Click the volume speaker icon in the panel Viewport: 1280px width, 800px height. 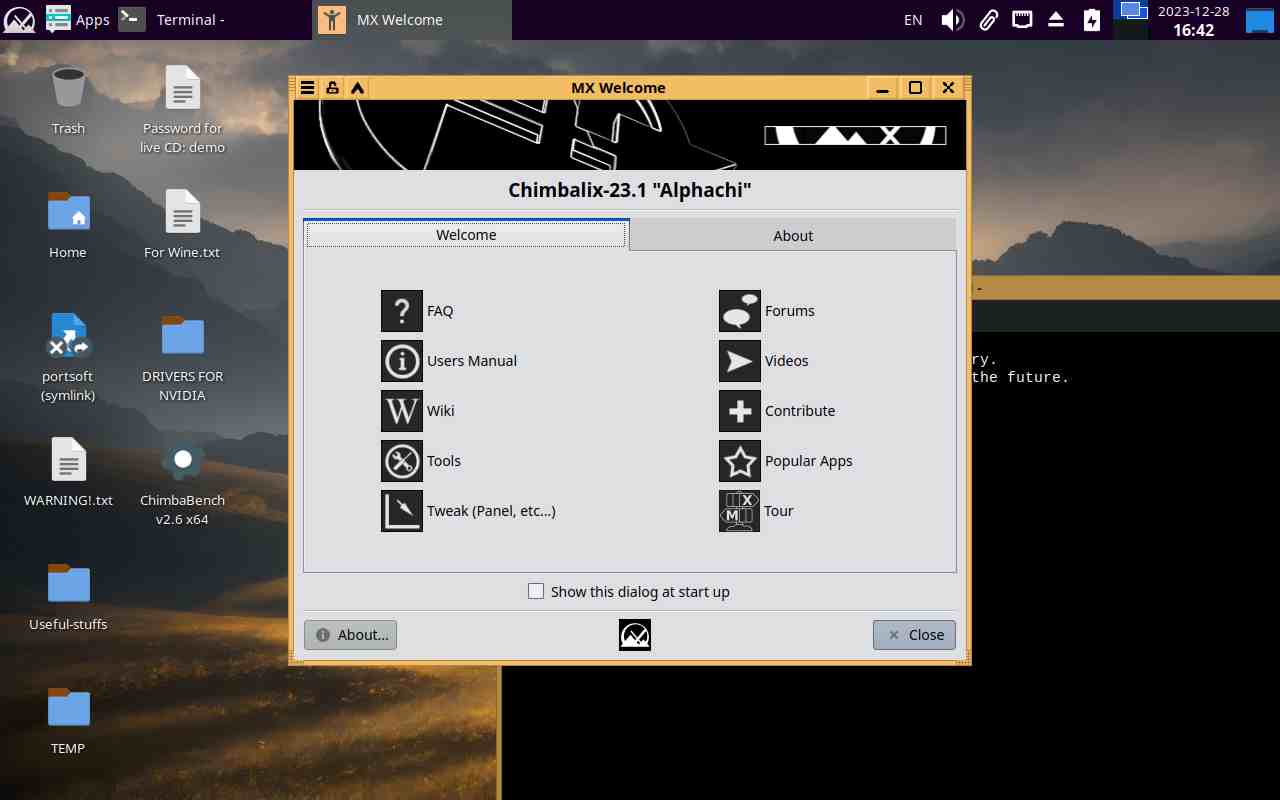pyautogui.click(x=952, y=20)
